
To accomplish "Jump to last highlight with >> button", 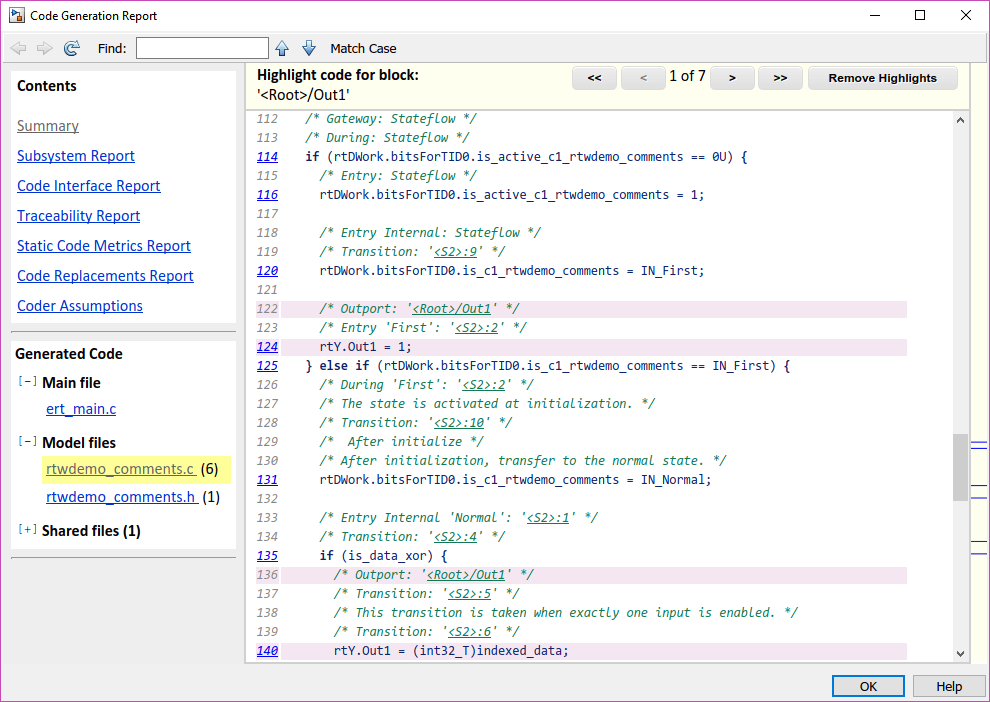I will point(780,78).
